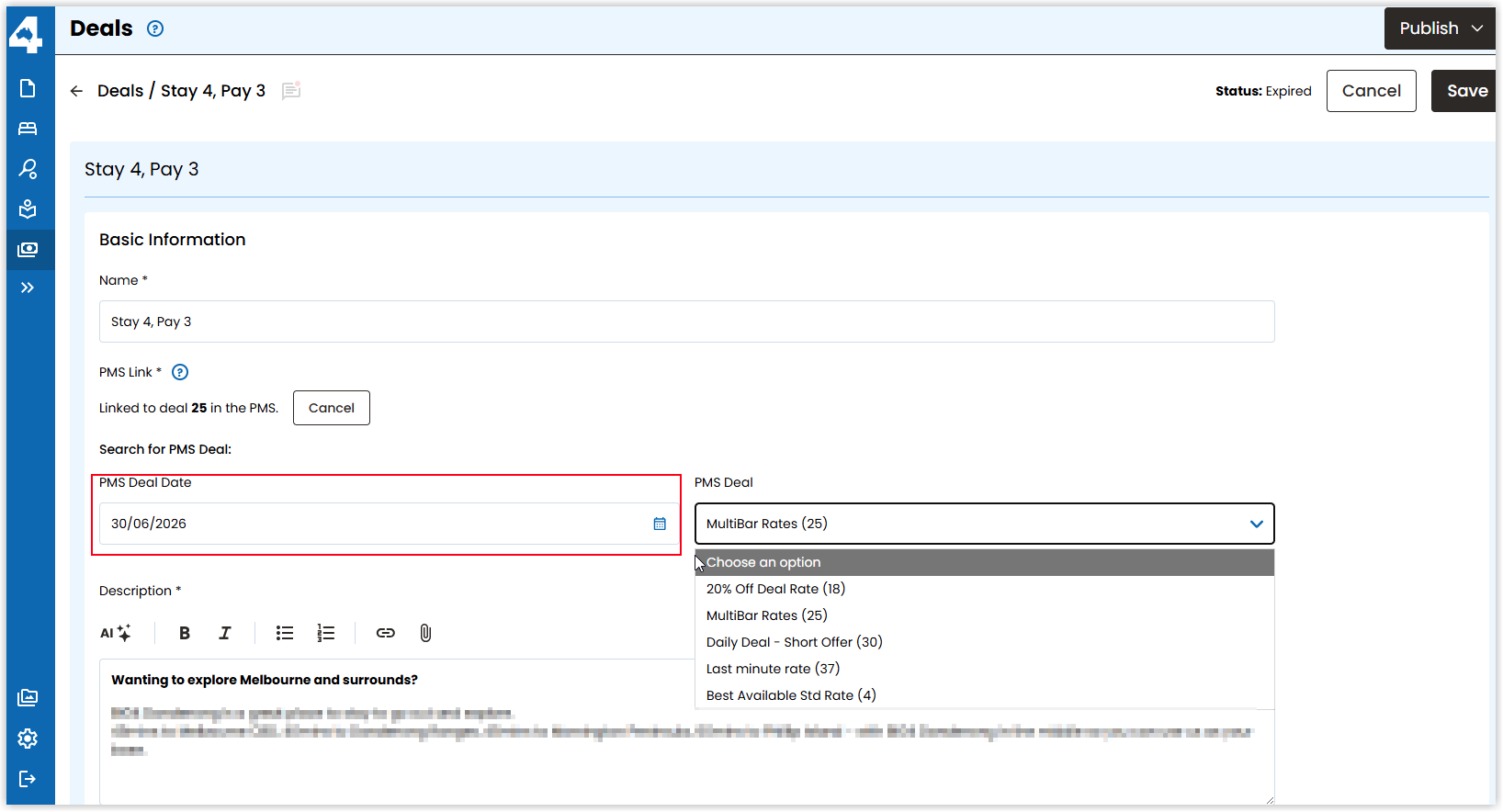Select Last minute rate (37) option
1503x812 pixels.
tap(985, 669)
